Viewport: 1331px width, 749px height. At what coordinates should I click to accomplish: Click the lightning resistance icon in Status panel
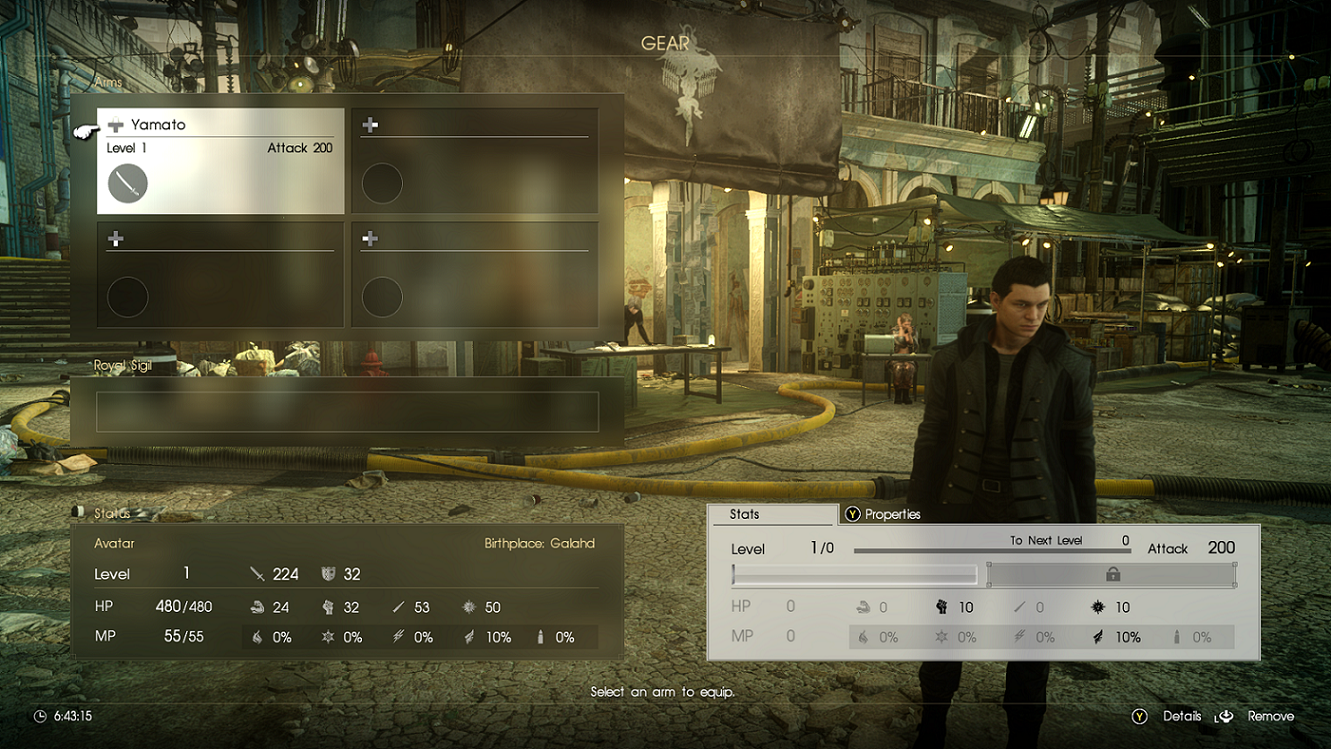(x=398, y=637)
